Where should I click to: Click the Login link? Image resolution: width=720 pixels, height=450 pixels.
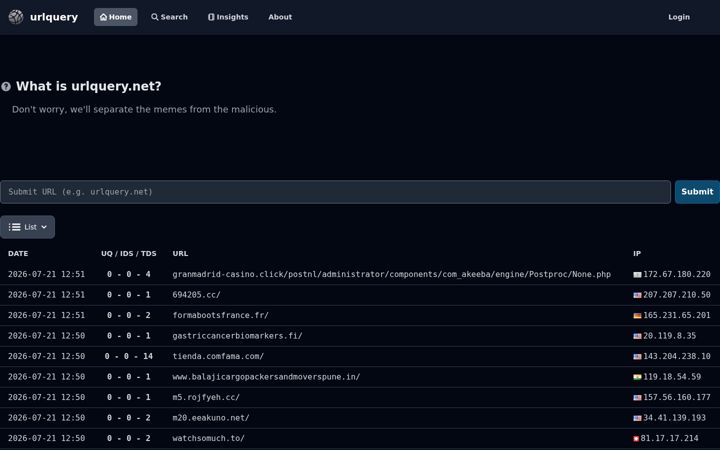pyautogui.click(x=679, y=17)
